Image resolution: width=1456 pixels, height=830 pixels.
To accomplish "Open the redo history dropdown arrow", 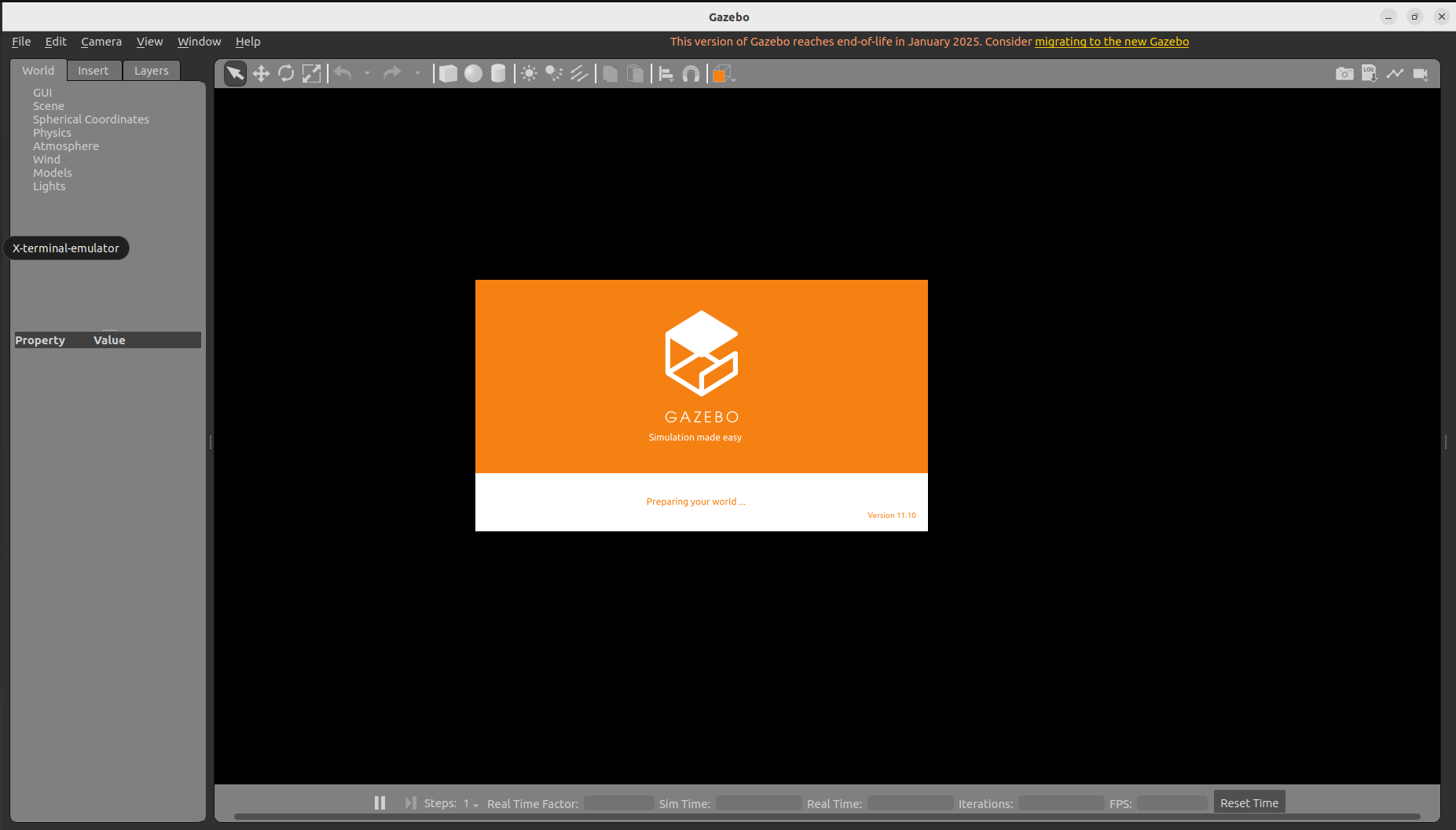I will pos(417,74).
